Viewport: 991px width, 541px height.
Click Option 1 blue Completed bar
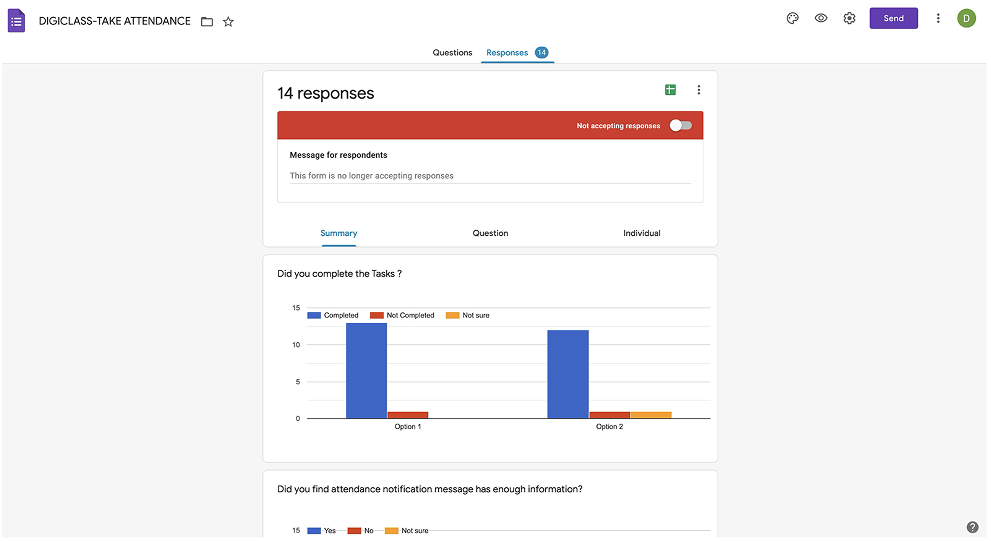[367, 370]
